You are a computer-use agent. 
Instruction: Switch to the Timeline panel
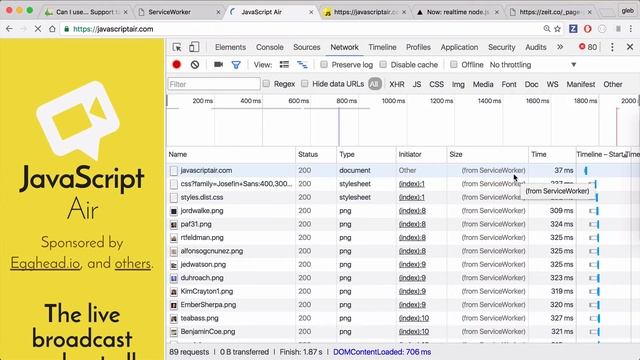coord(382,47)
